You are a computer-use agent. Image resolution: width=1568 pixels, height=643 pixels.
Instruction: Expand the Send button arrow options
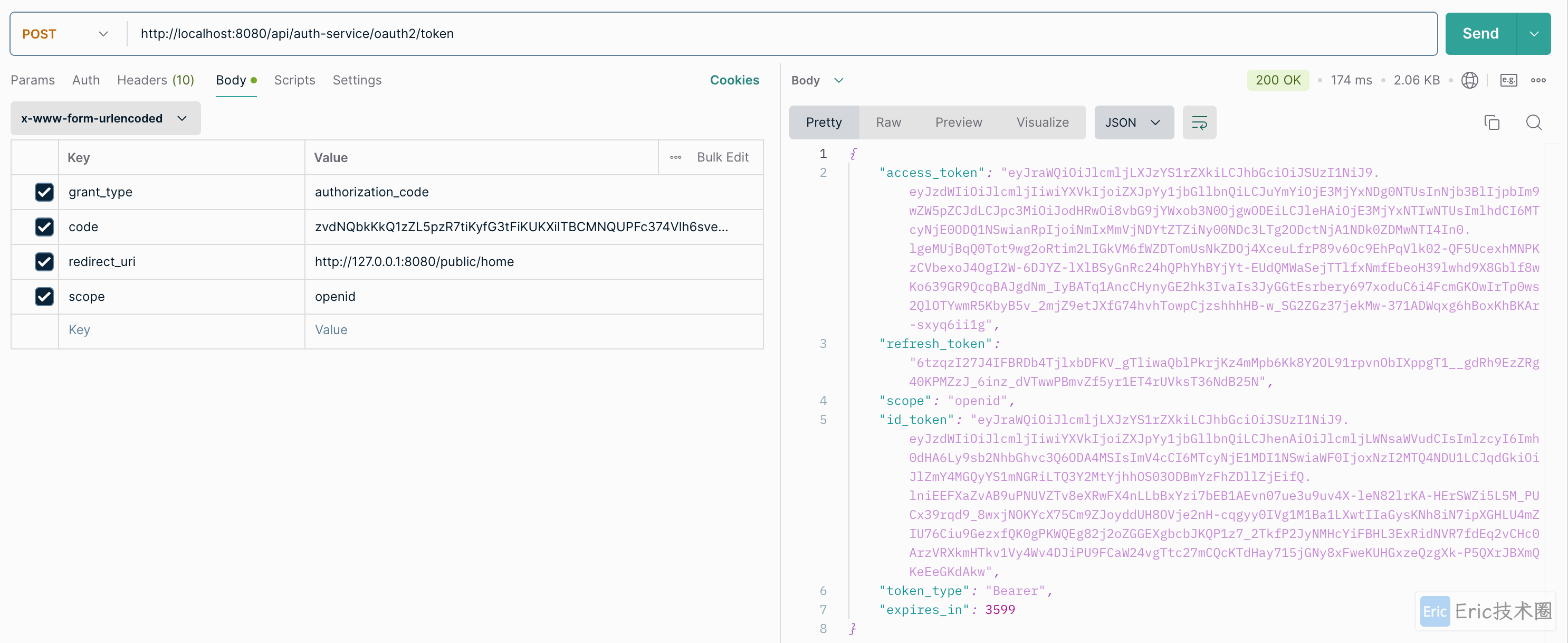tap(1533, 33)
